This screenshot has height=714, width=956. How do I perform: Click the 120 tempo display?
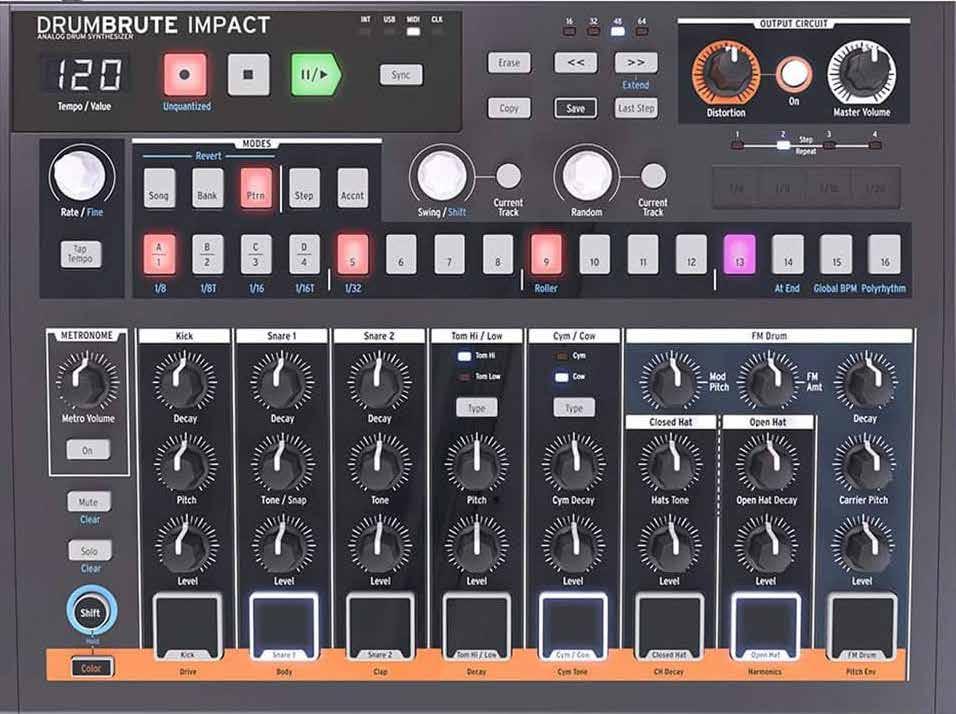coord(85,75)
